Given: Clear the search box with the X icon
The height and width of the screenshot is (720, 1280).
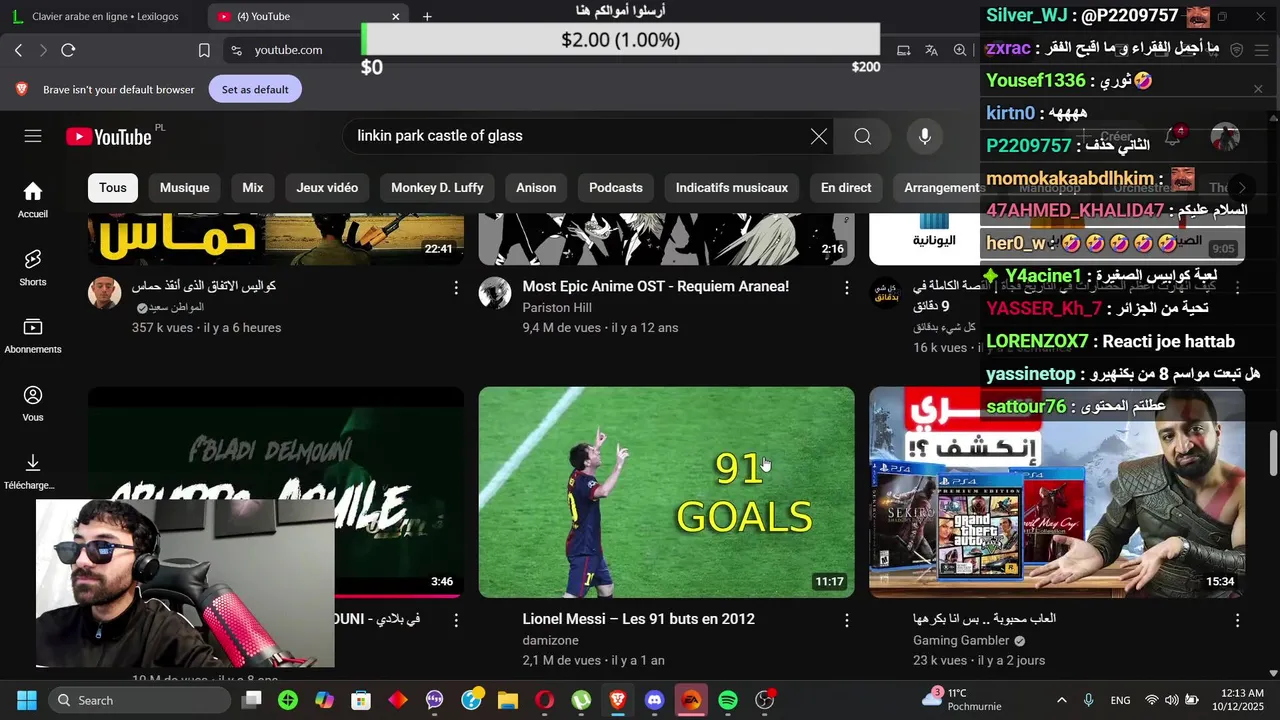Looking at the screenshot, I should (819, 137).
